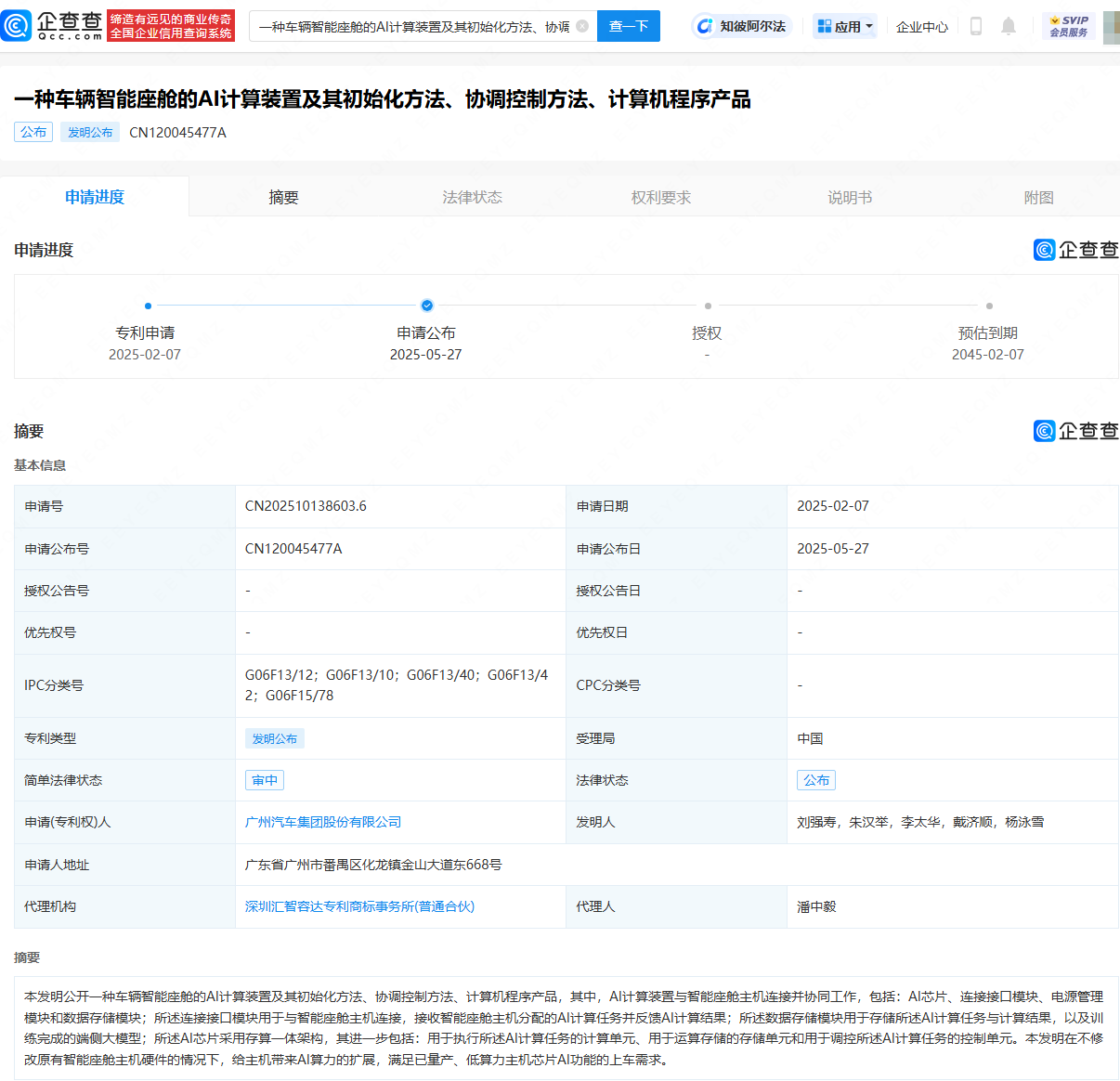The image size is (1120, 1081).
Task: Click the 申请号 label cell
Action: [124, 506]
